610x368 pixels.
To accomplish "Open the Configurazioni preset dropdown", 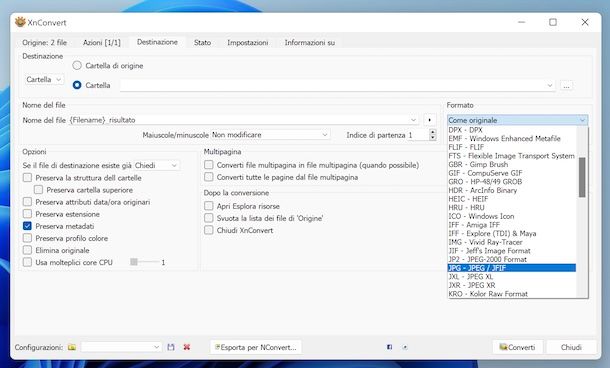I will pyautogui.click(x=121, y=347).
